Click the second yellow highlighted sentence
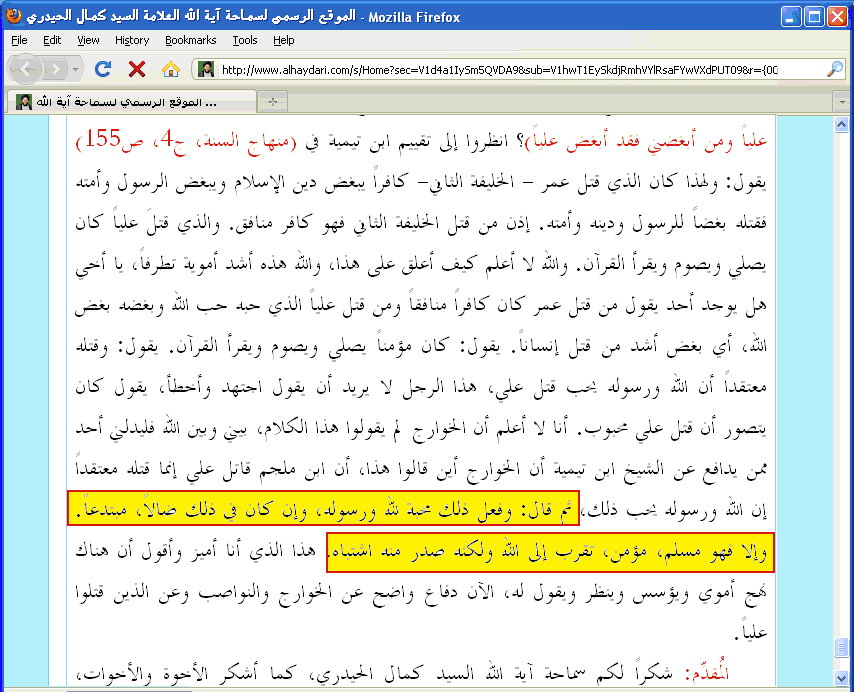 click(550, 552)
